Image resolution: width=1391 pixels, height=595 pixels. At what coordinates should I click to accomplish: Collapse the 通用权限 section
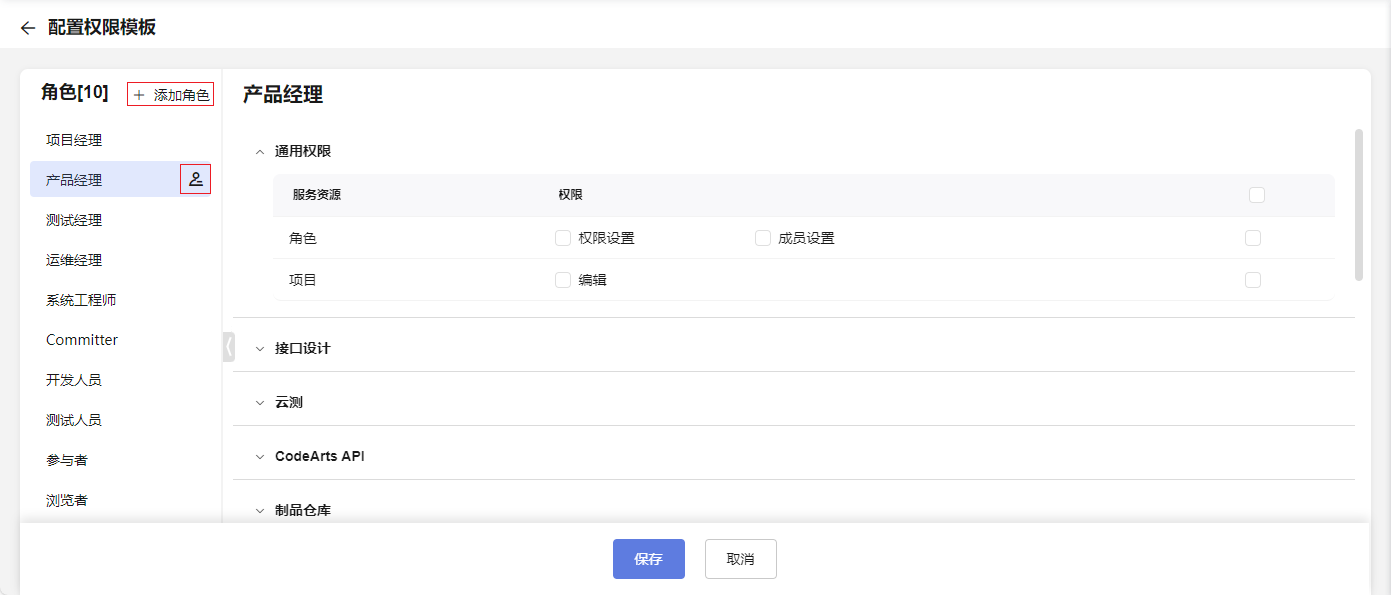[x=260, y=152]
